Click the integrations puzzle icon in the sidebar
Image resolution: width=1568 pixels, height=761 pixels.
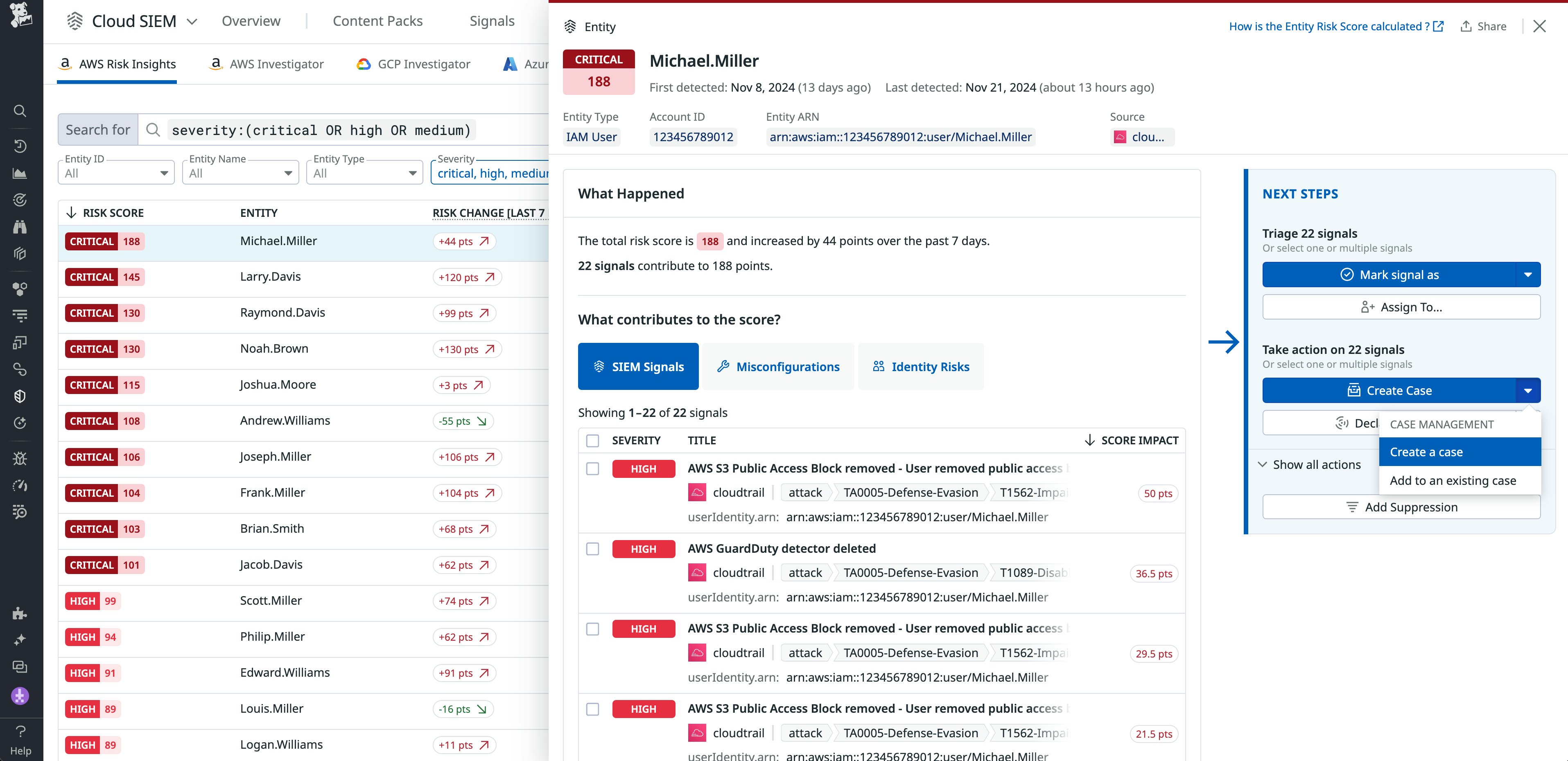click(x=20, y=613)
